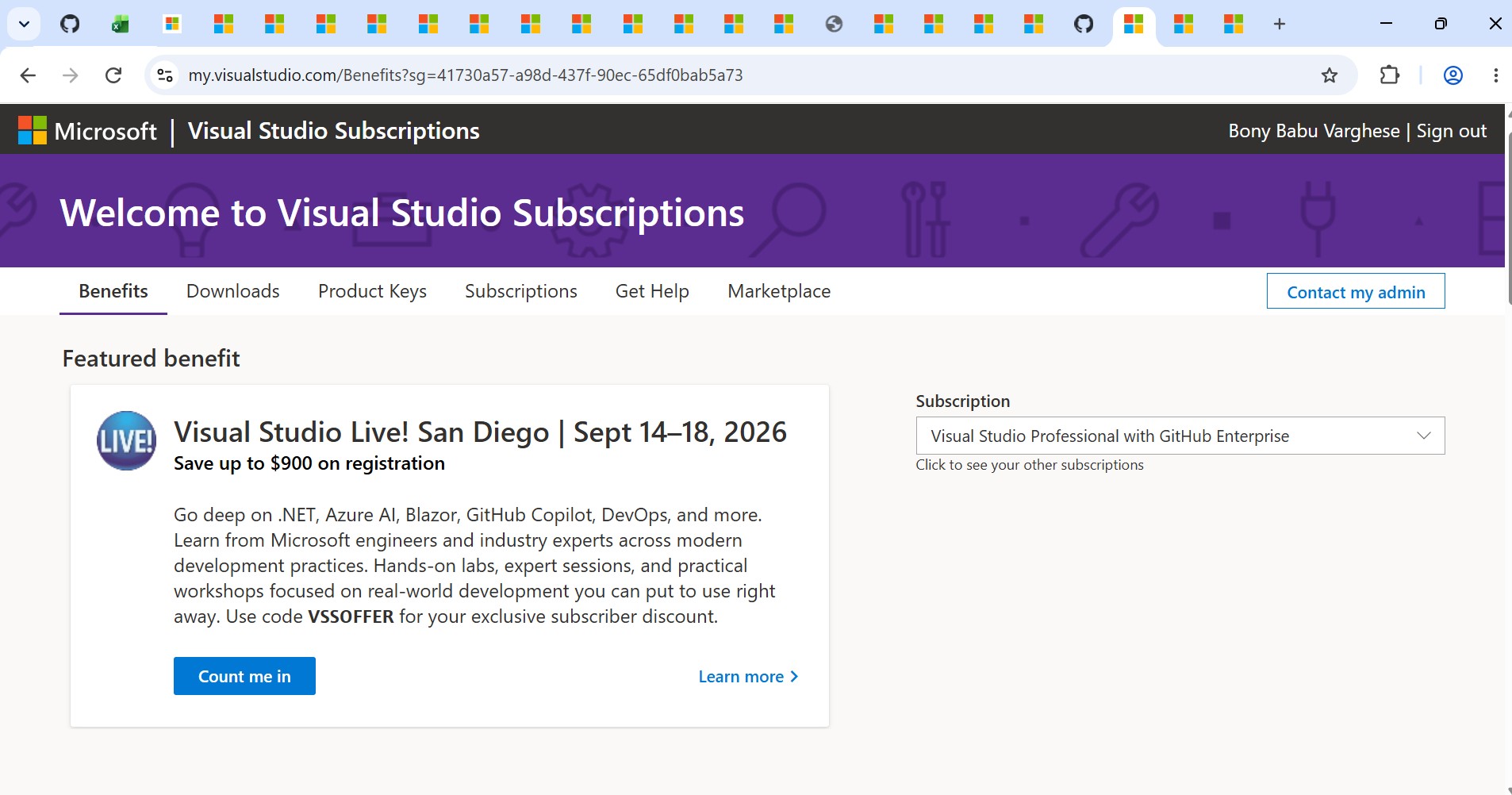1512x795 pixels.
Task: Click the Count me in button
Action: coord(244,676)
